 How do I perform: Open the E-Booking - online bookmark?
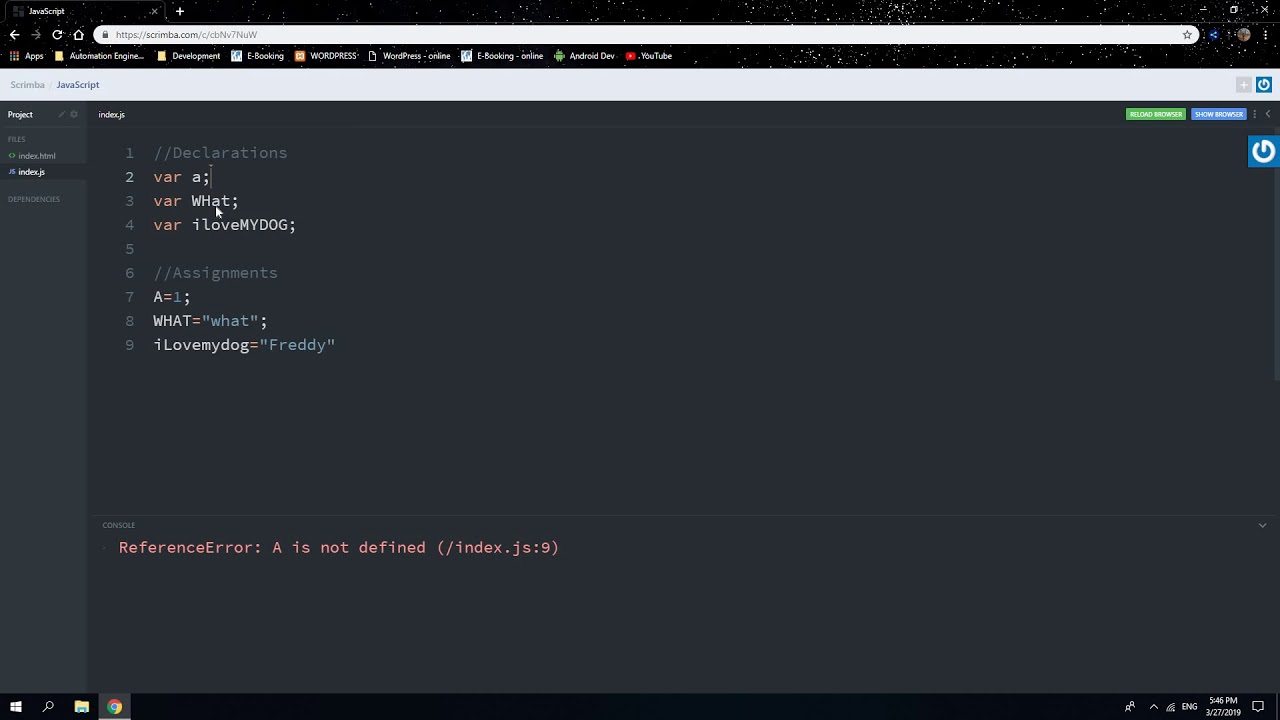(502, 56)
